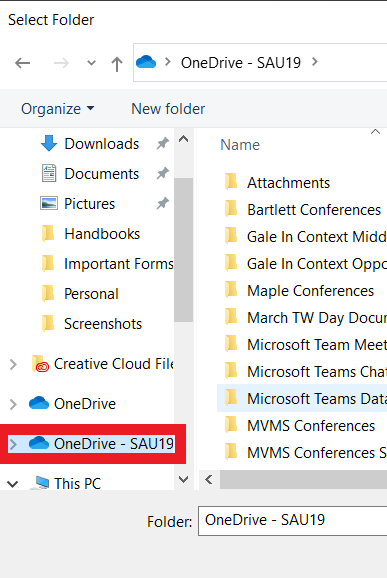Unpin Downloads using its pin icon
This screenshot has height=578, width=387.
pos(163,143)
